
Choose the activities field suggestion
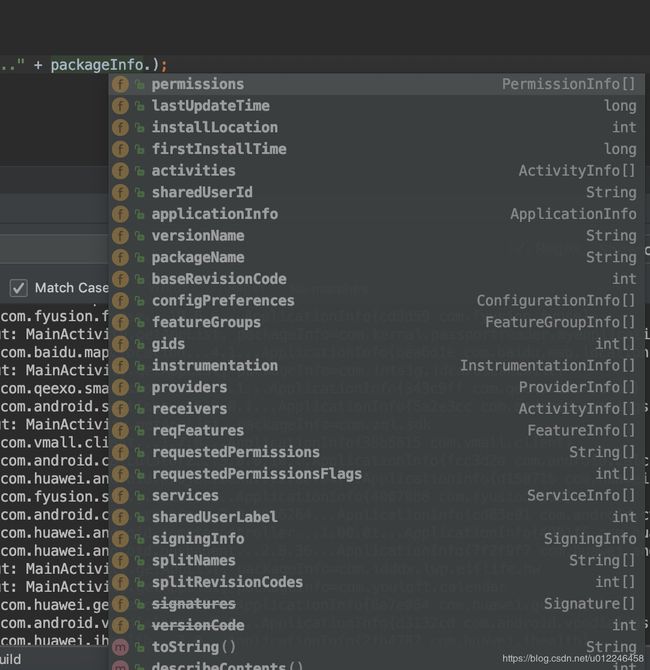(x=376, y=171)
